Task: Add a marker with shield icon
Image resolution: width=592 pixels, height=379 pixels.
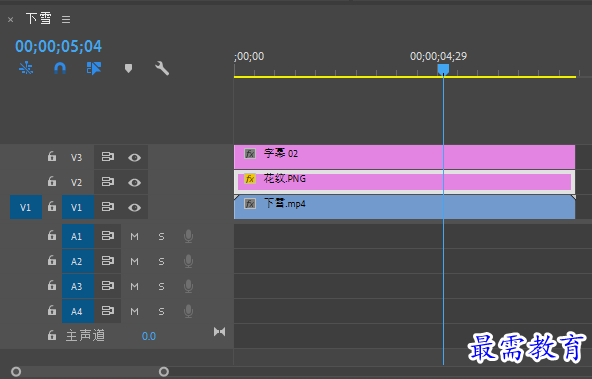Action: [128, 68]
